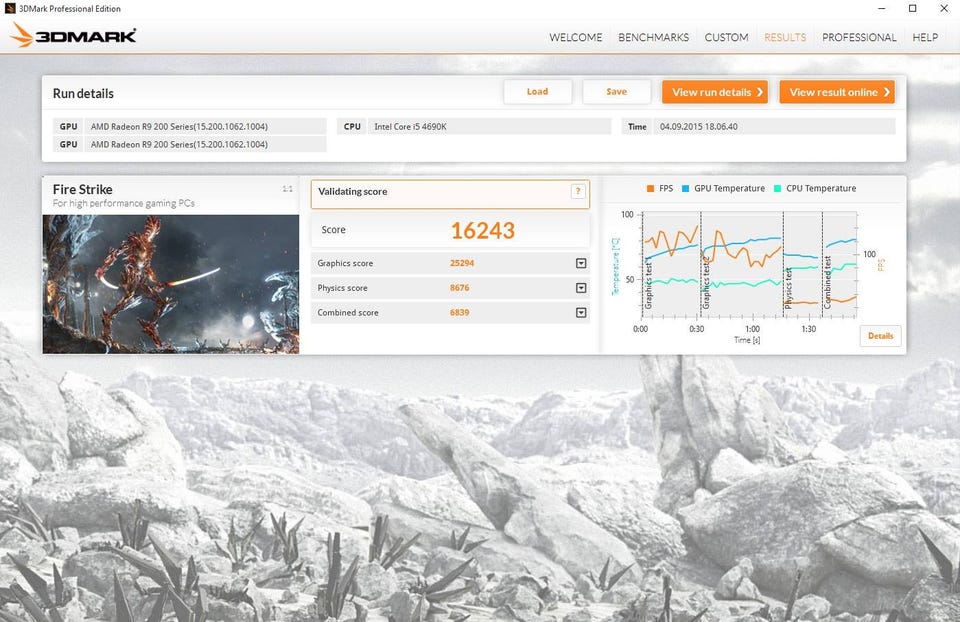This screenshot has height=622, width=960.
Task: Open the Professional tab
Action: (859, 37)
